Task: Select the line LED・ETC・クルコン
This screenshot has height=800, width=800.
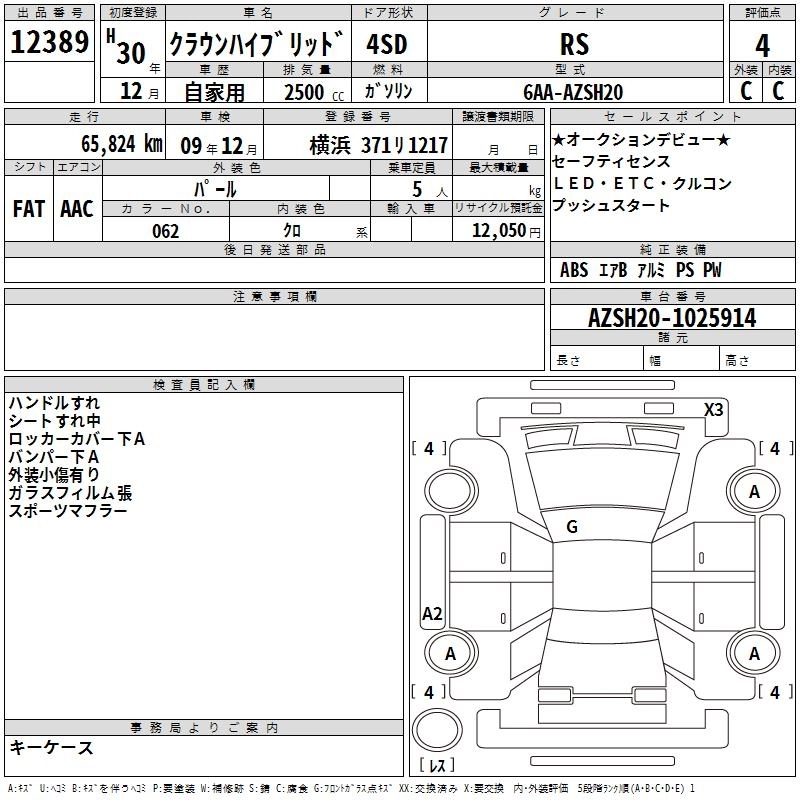Action: 642,183
